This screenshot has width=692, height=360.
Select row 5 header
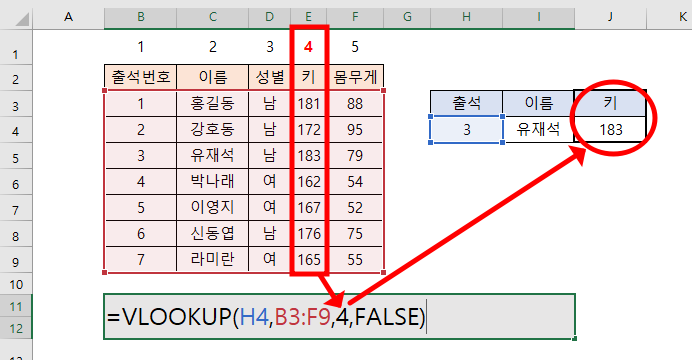click(16, 156)
